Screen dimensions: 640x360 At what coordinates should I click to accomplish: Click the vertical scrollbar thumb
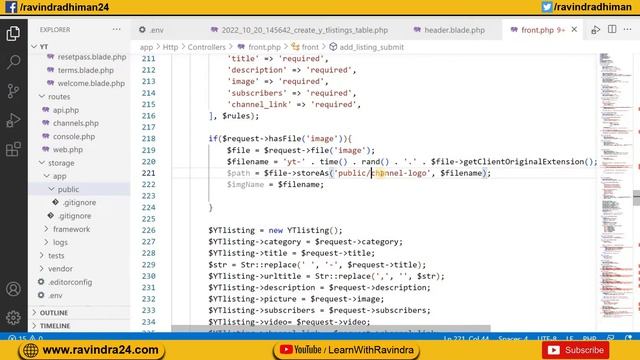[636, 198]
